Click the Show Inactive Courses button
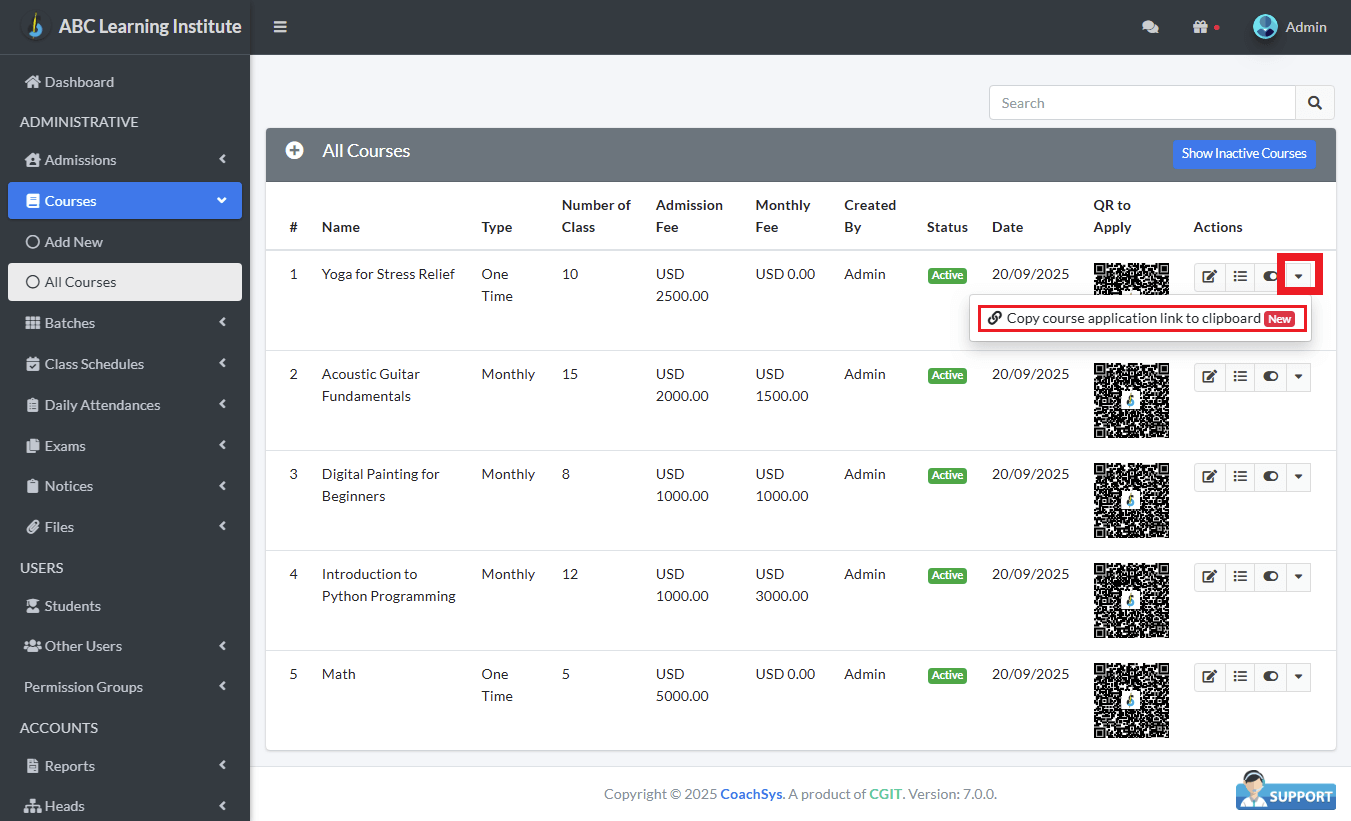The width and height of the screenshot is (1351, 821). point(1243,153)
